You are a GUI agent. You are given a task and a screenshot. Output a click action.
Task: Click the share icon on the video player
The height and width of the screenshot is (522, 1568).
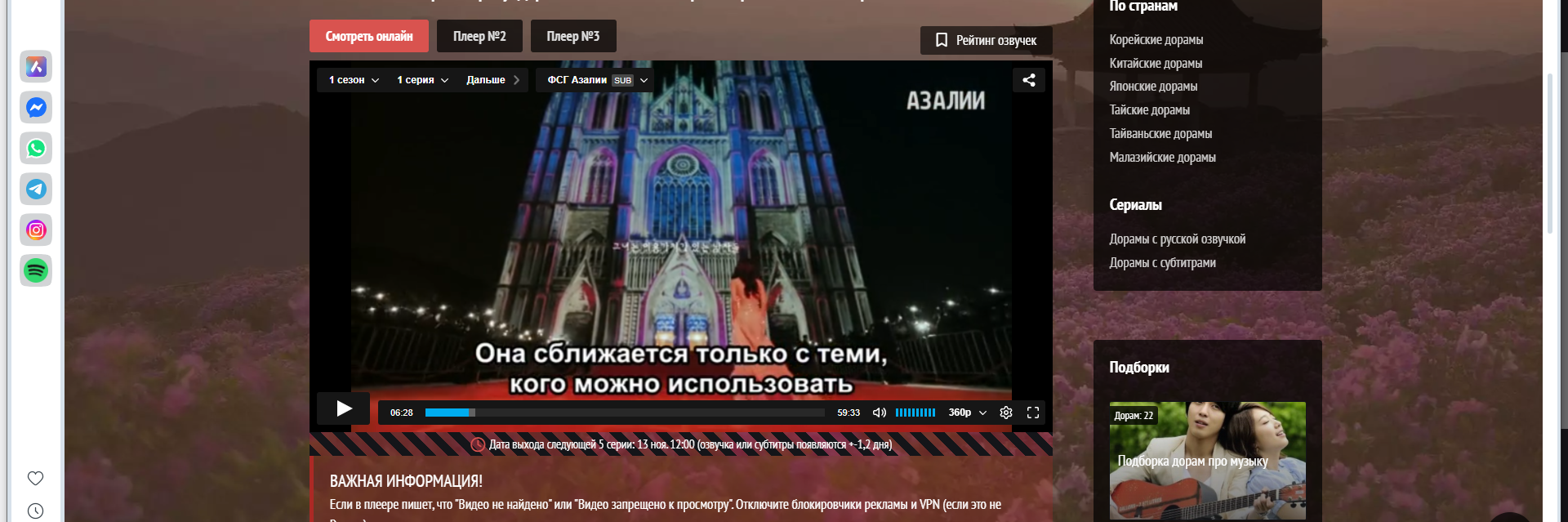tap(1029, 80)
